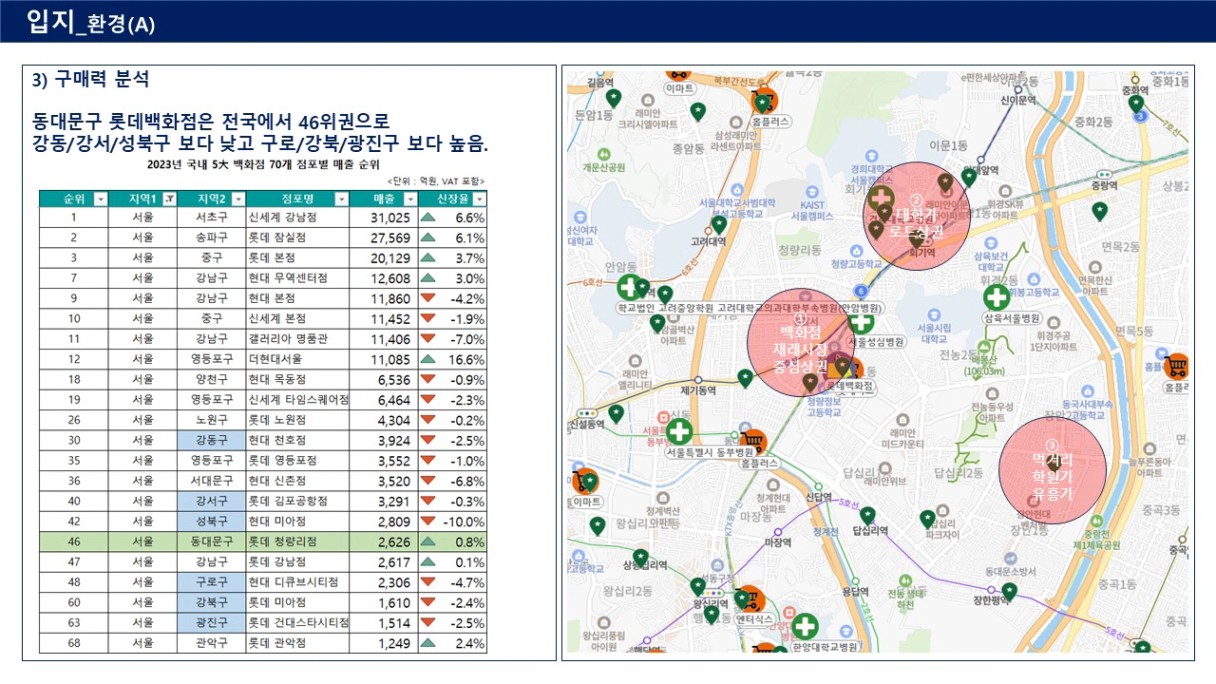Click the 삼육서울병원 hospital cross icon
This screenshot has height=684, width=1216.
[x=996, y=297]
